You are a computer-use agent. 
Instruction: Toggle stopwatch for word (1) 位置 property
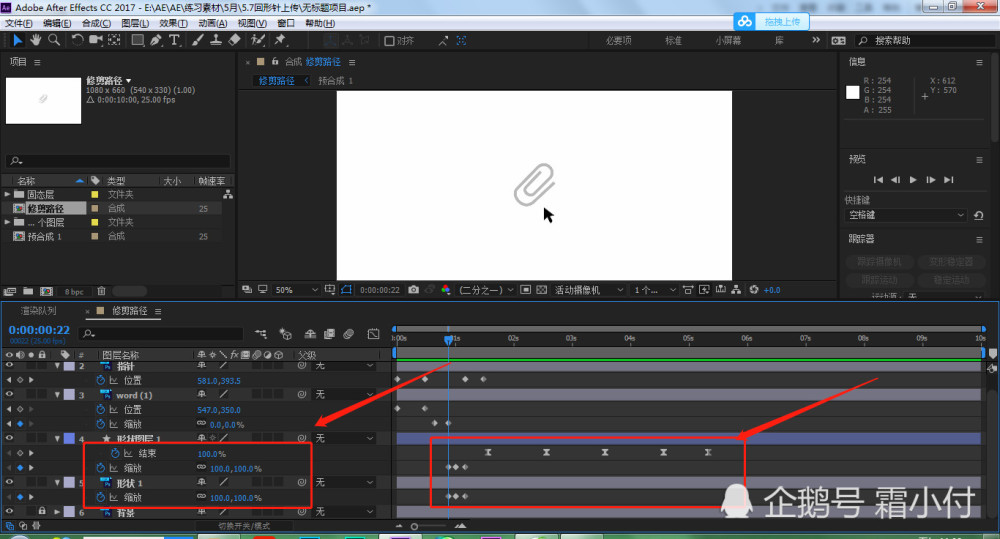tap(100, 409)
